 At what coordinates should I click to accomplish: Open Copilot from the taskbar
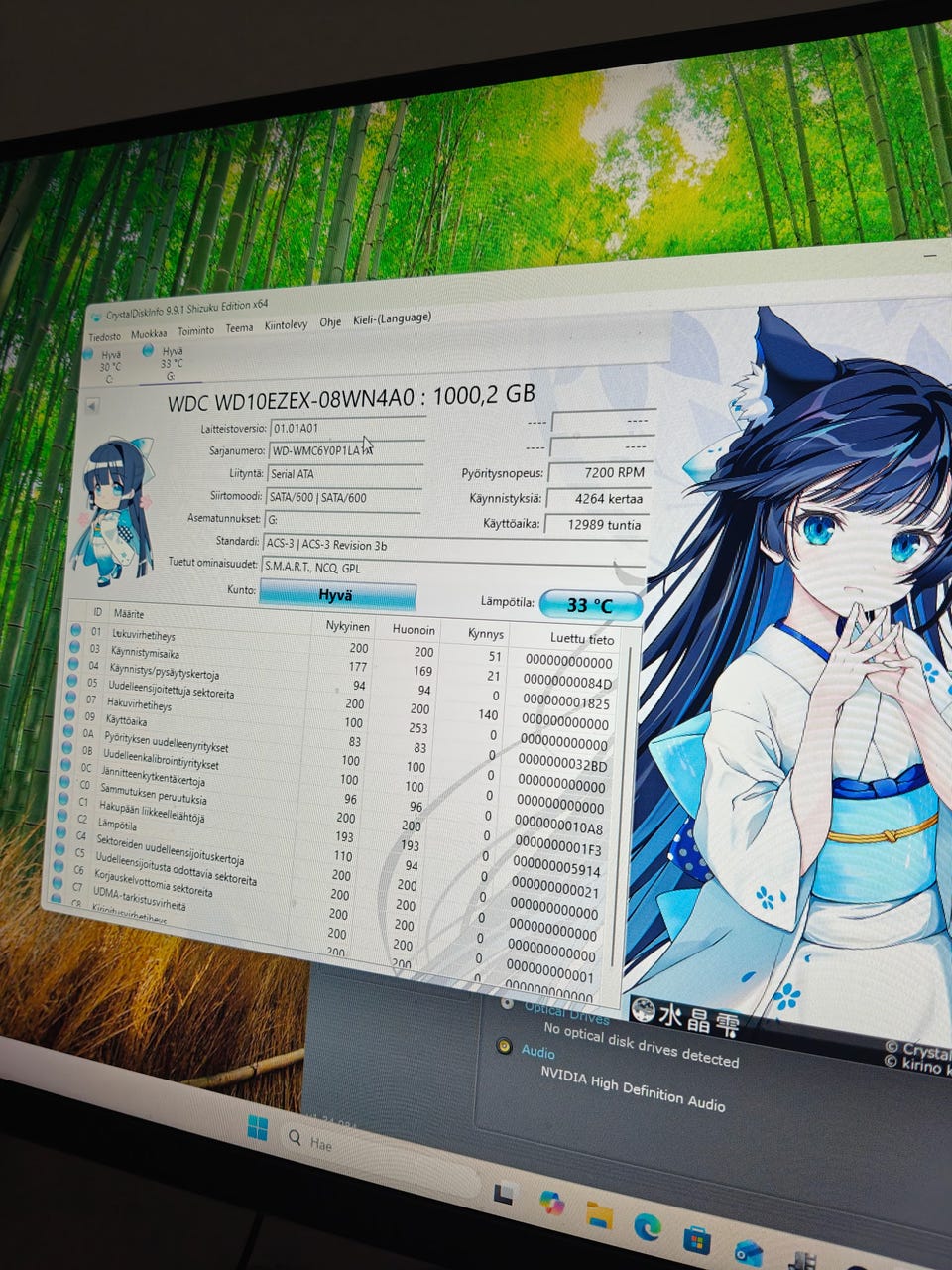[x=551, y=1203]
